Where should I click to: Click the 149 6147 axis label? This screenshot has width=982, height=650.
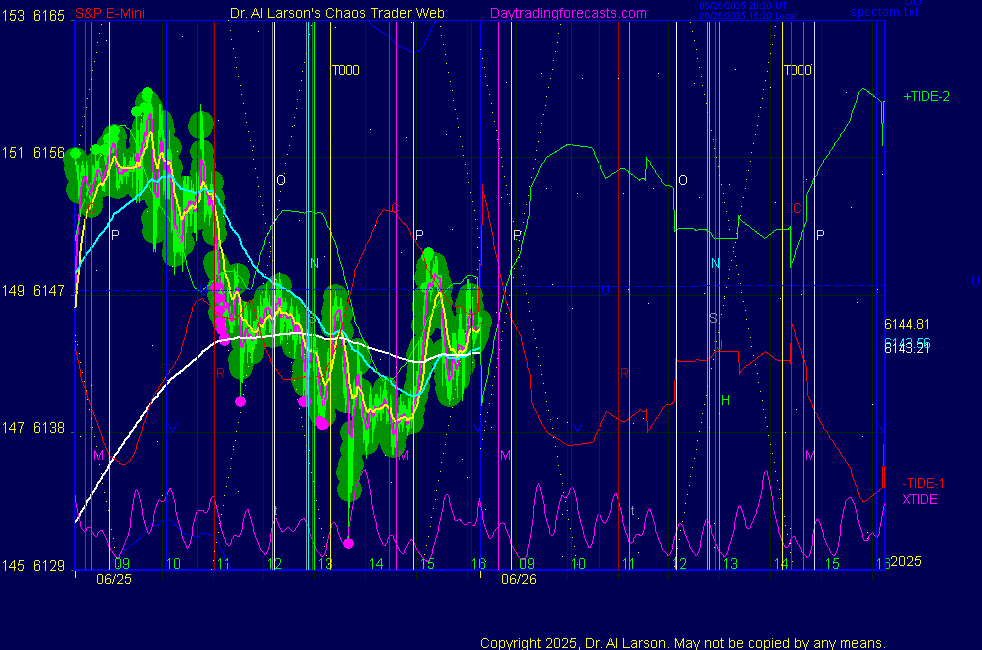(33, 291)
